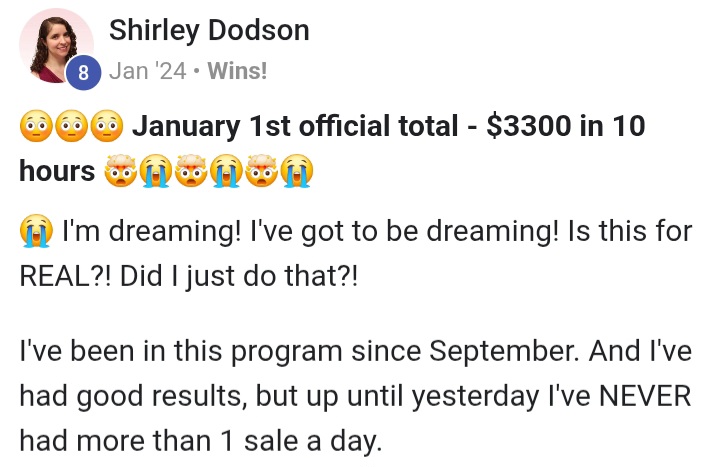Open Shirley Dodson's profile picture

pos(56,46)
